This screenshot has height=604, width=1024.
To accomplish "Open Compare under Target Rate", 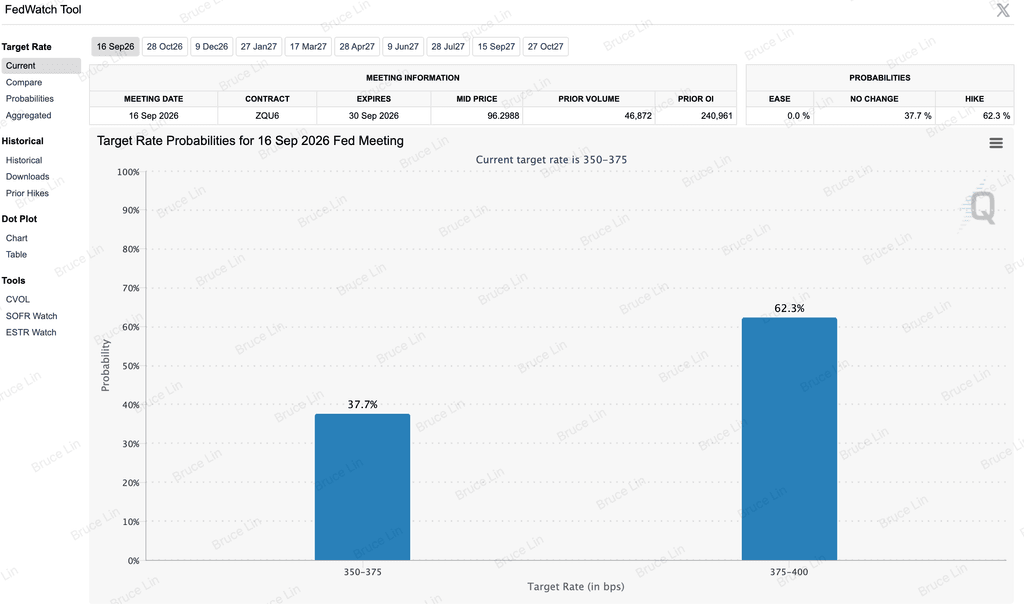I will click(24, 82).
